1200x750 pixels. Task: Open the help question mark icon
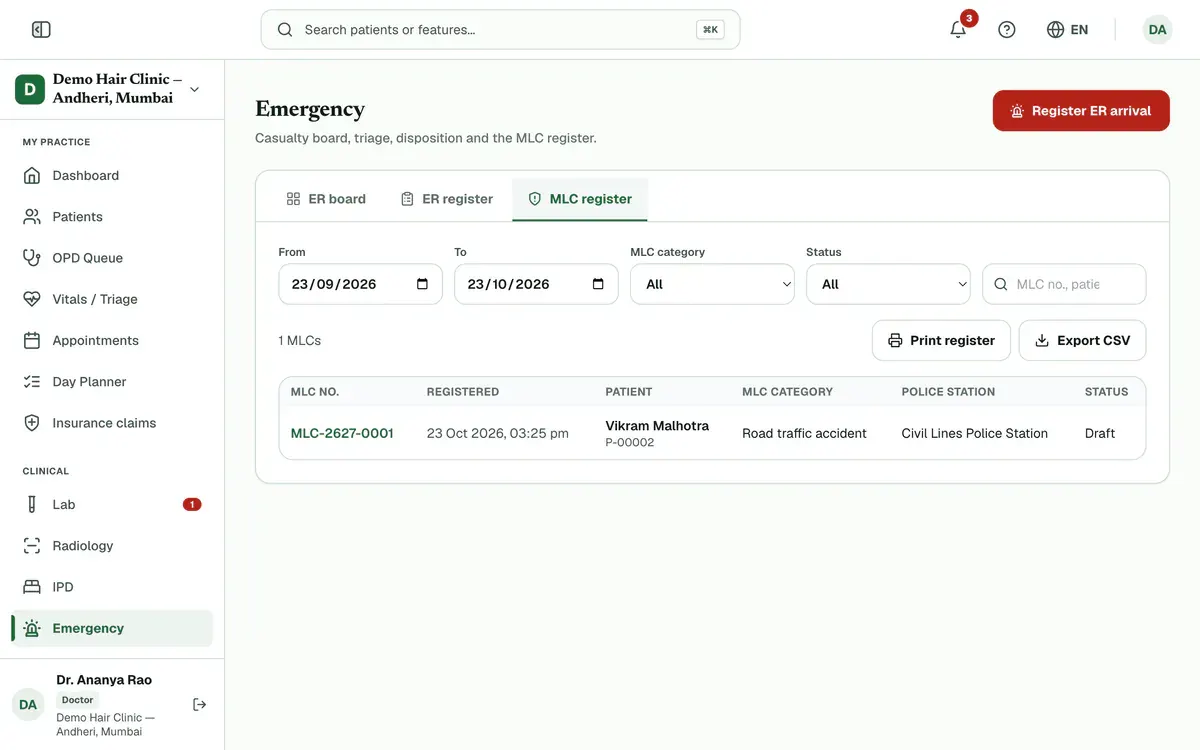pos(1007,30)
